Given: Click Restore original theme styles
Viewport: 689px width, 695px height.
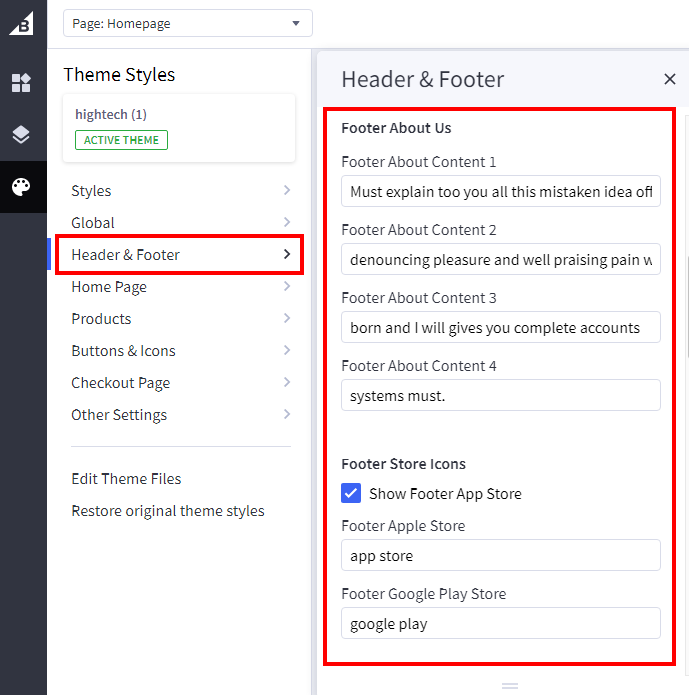Looking at the screenshot, I should tap(168, 511).
